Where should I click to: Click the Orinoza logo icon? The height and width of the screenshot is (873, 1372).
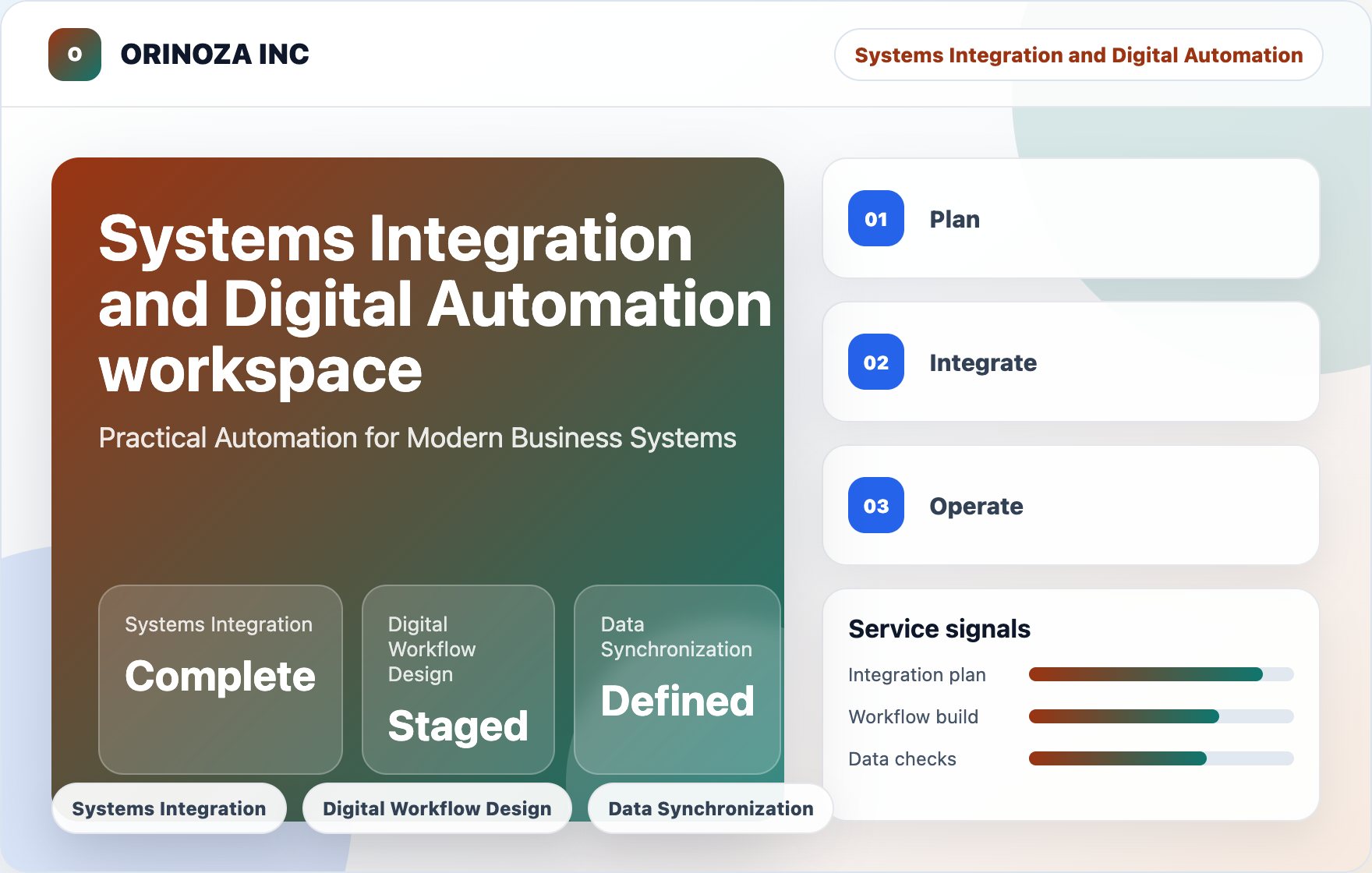point(75,55)
